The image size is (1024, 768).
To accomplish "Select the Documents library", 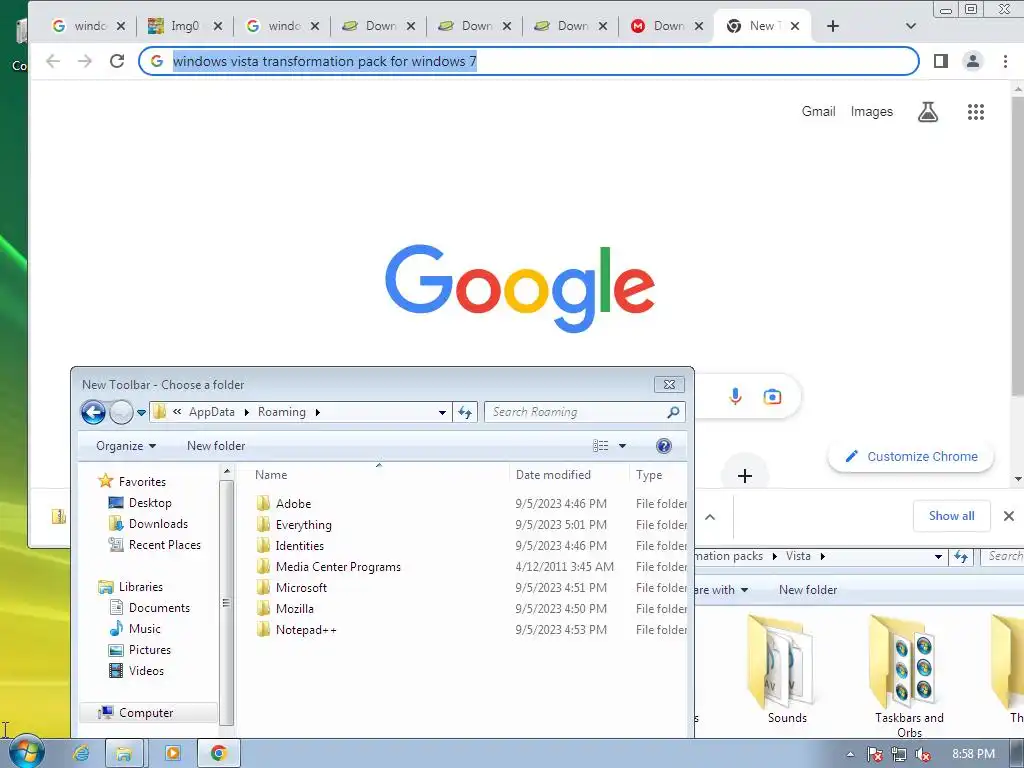I will [x=159, y=607].
